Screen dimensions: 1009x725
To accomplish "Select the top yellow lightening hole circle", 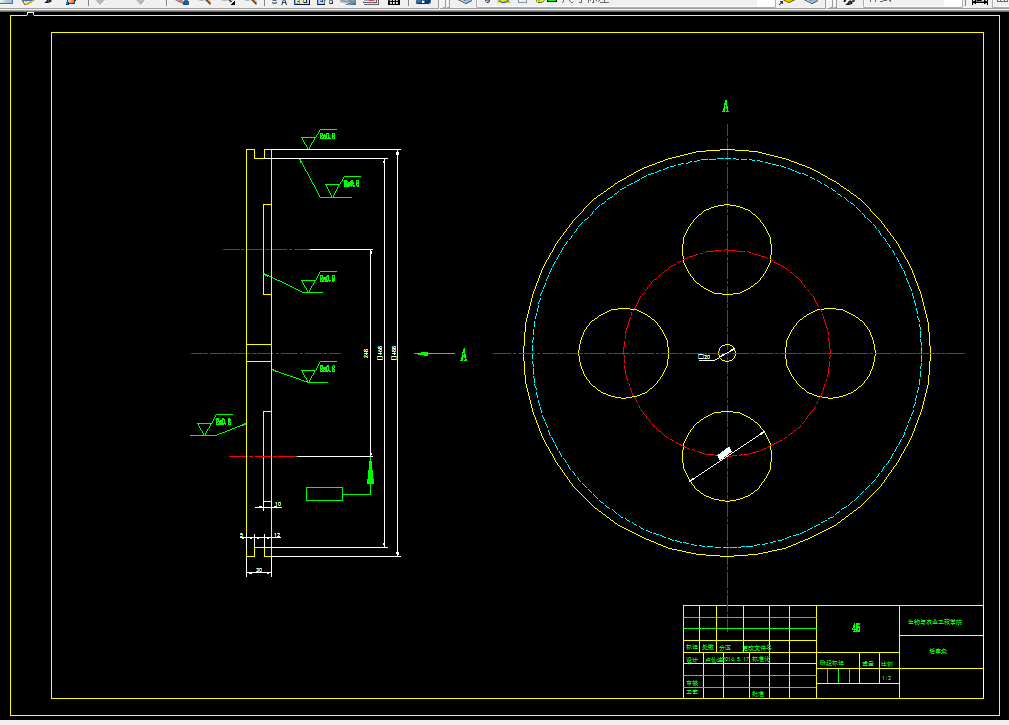I will click(727, 250).
